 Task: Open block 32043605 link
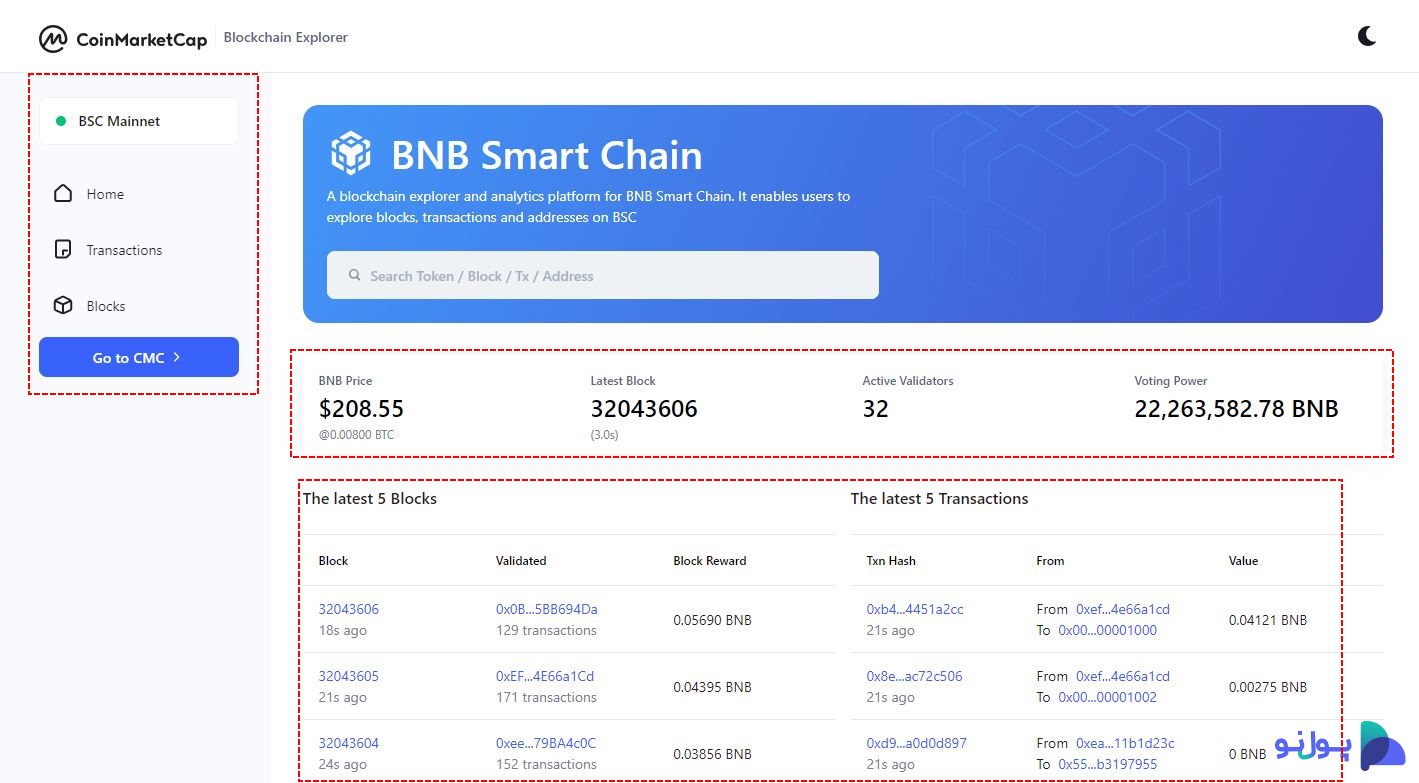349,676
